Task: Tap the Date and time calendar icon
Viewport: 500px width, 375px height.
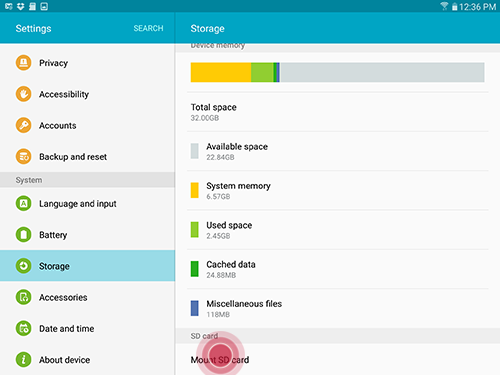Action: [23, 328]
